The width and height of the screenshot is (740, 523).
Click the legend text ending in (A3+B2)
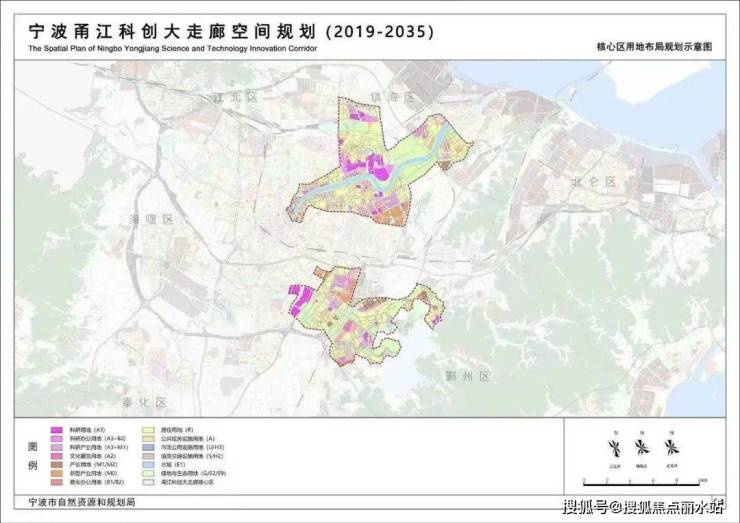coord(96,439)
